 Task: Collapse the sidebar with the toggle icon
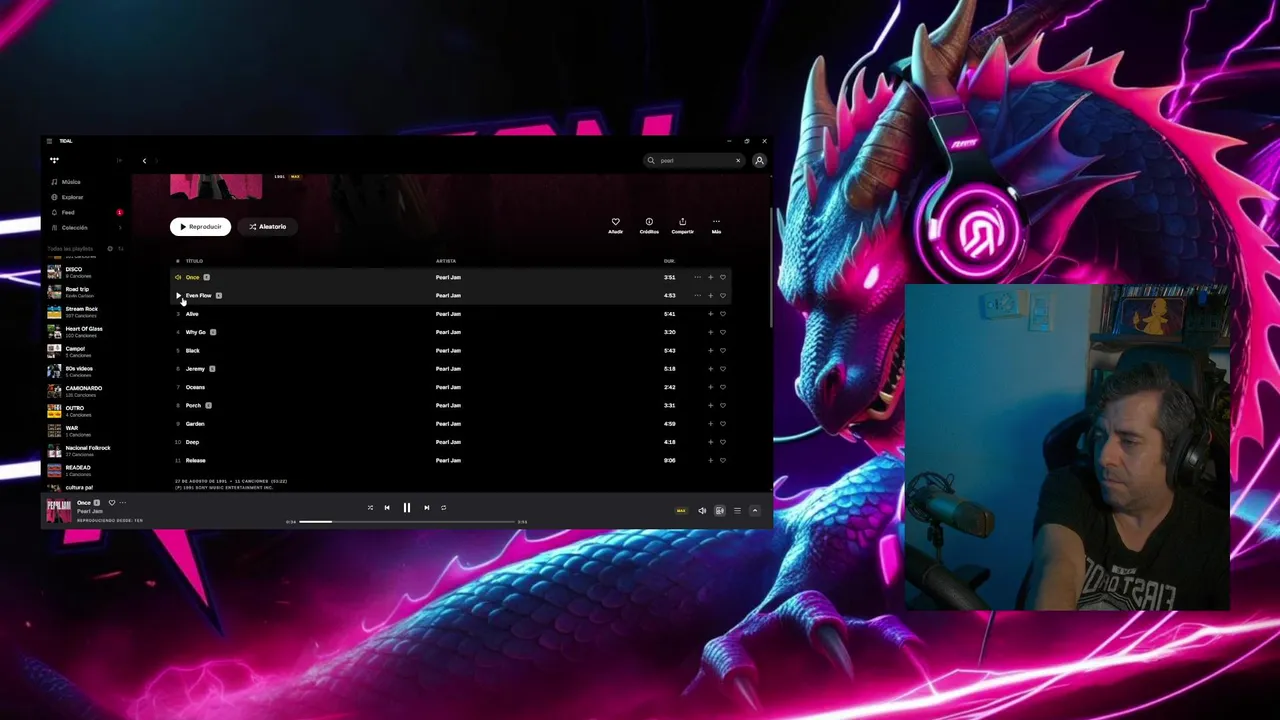click(119, 160)
